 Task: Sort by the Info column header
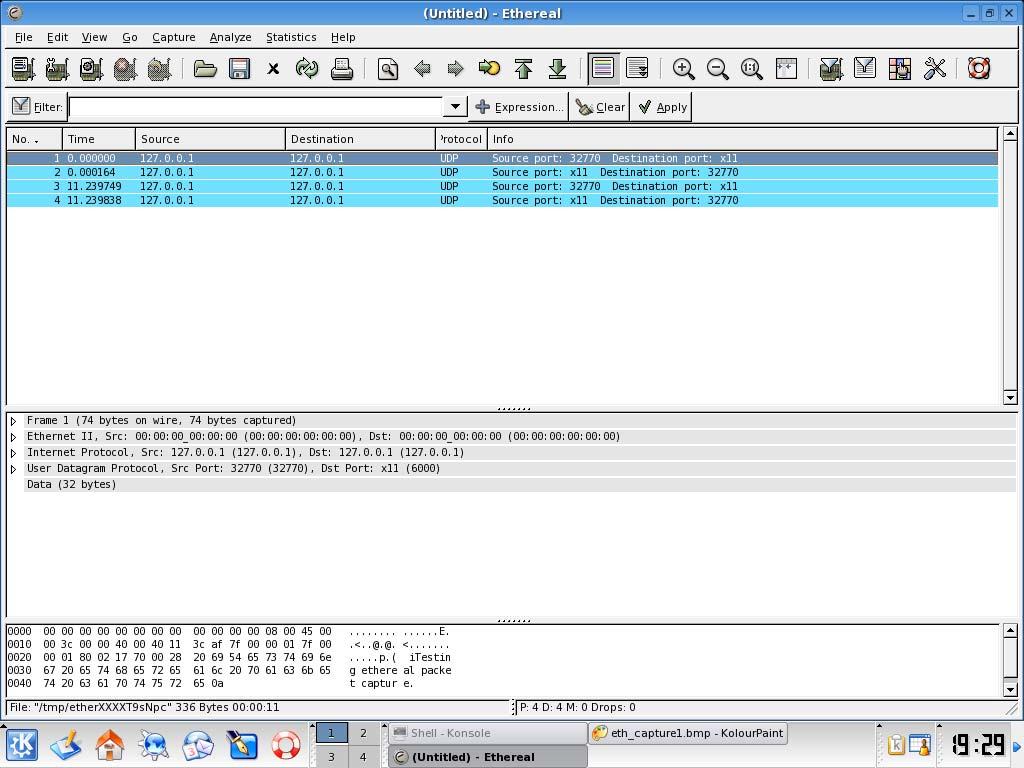(x=743, y=139)
